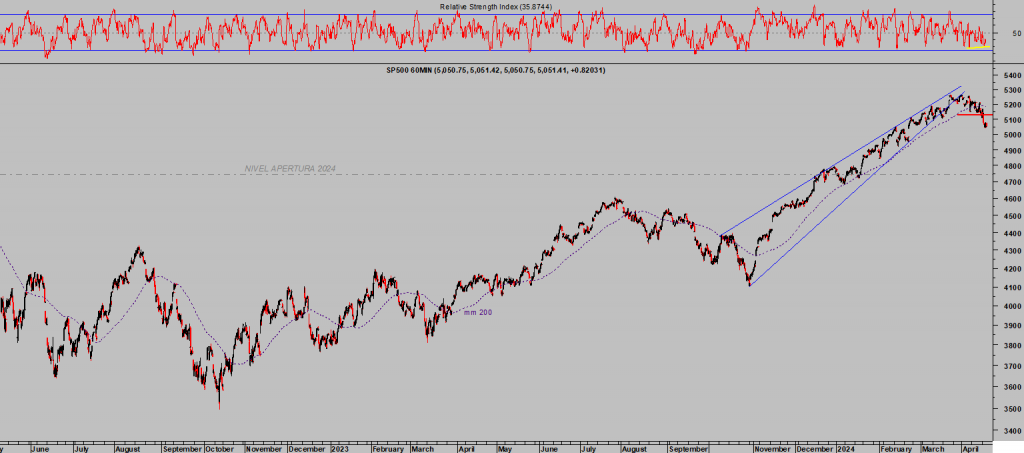
Task: Click the 4900 price axis label
Action: pyautogui.click(x=1011, y=151)
